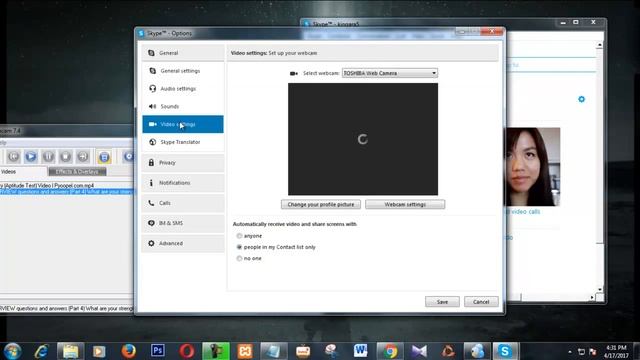Screen dimensions: 640x360
Task: Select the 'anyone' radio option
Action: [240, 236]
